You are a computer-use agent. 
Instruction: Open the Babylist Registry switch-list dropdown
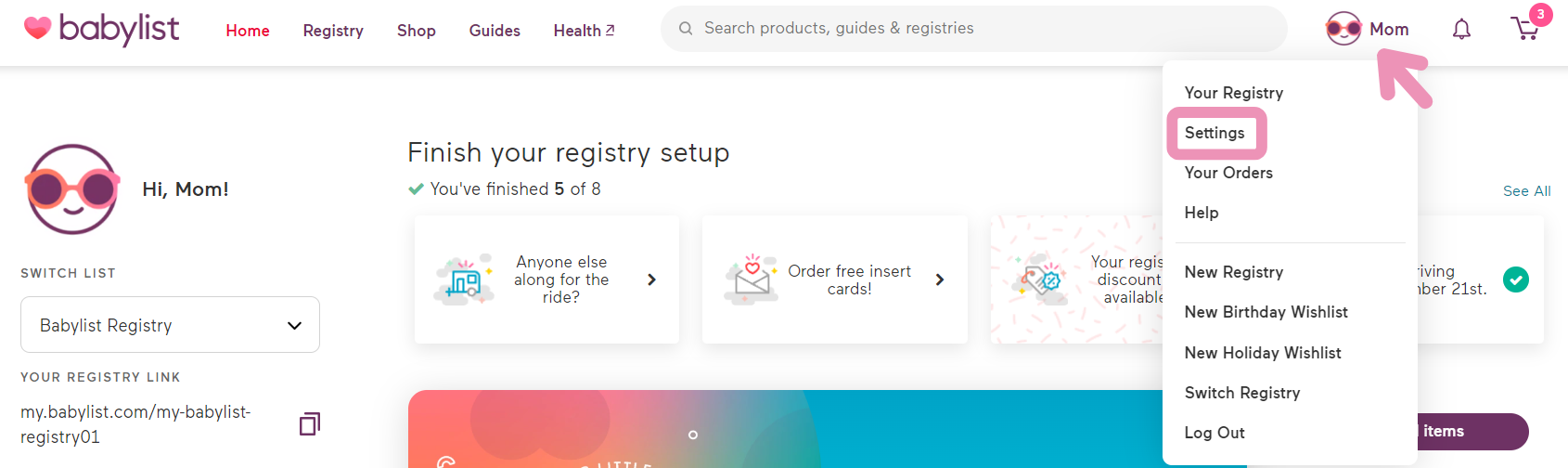pyautogui.click(x=170, y=325)
